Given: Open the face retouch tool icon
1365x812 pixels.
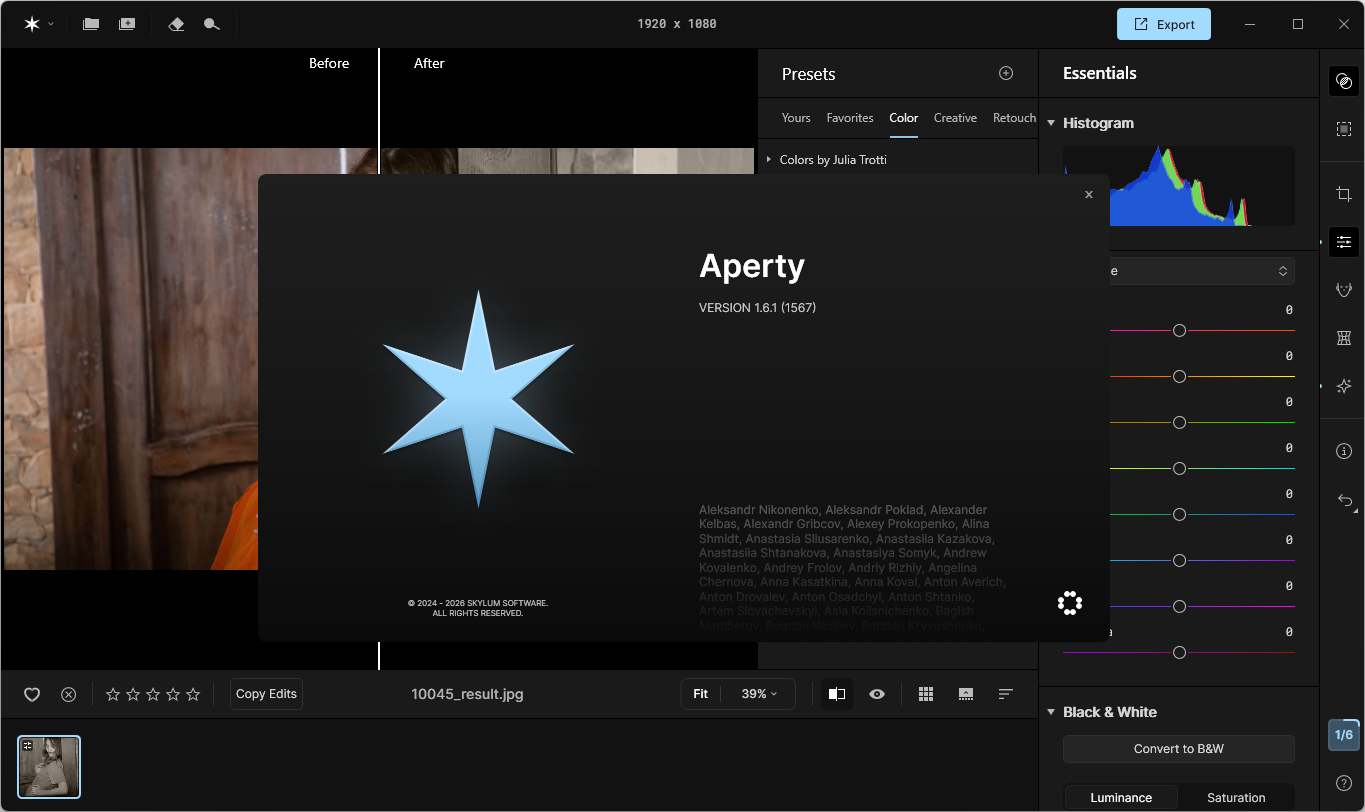Looking at the screenshot, I should pos(1344,290).
